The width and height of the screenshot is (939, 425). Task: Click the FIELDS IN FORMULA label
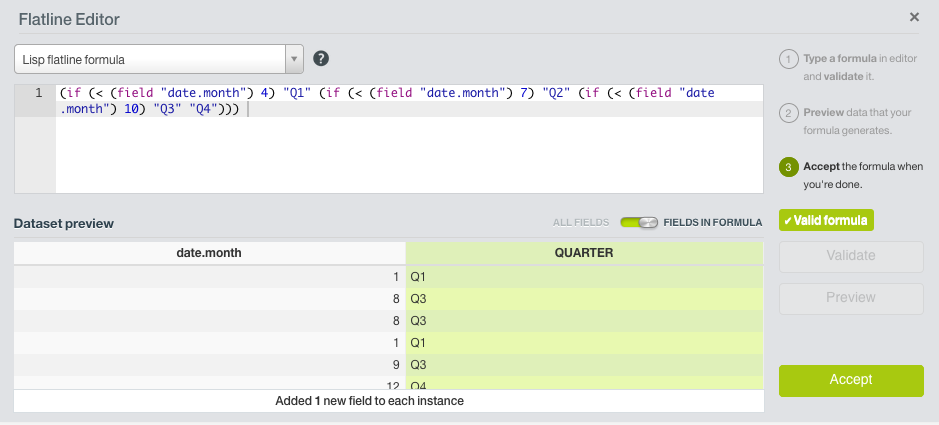click(x=713, y=223)
